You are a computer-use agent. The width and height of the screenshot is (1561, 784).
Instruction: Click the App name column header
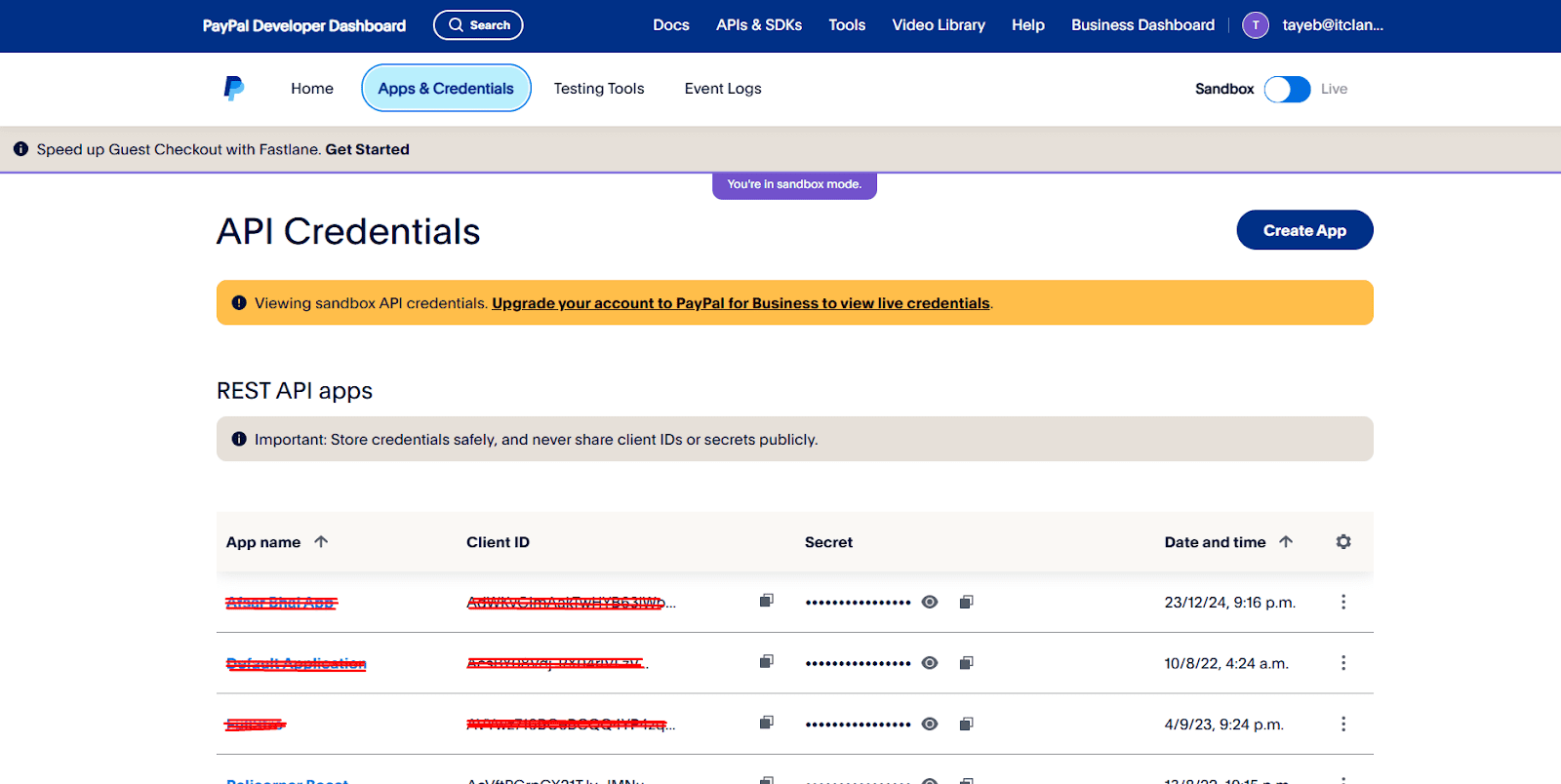(x=263, y=542)
